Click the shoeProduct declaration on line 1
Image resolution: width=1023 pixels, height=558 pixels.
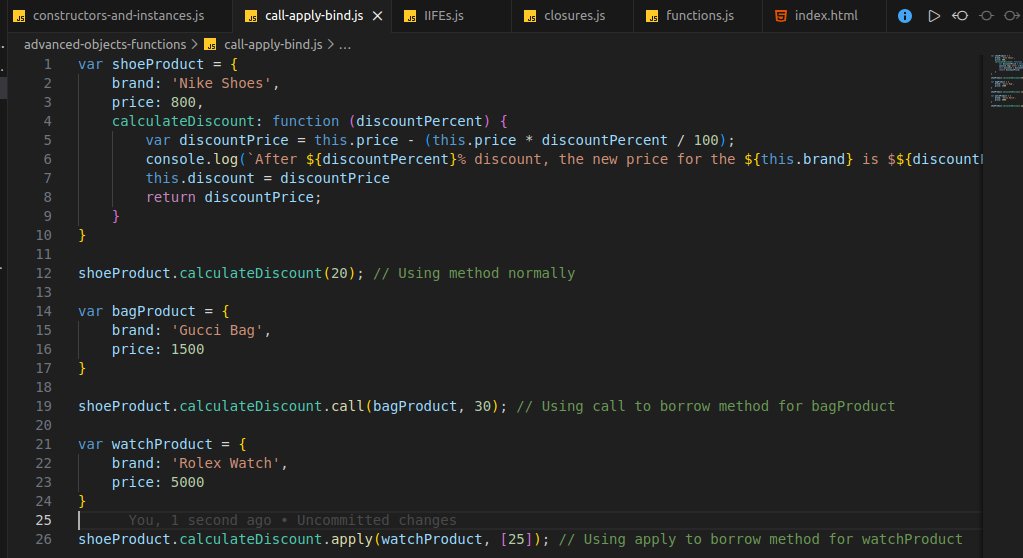[158, 64]
